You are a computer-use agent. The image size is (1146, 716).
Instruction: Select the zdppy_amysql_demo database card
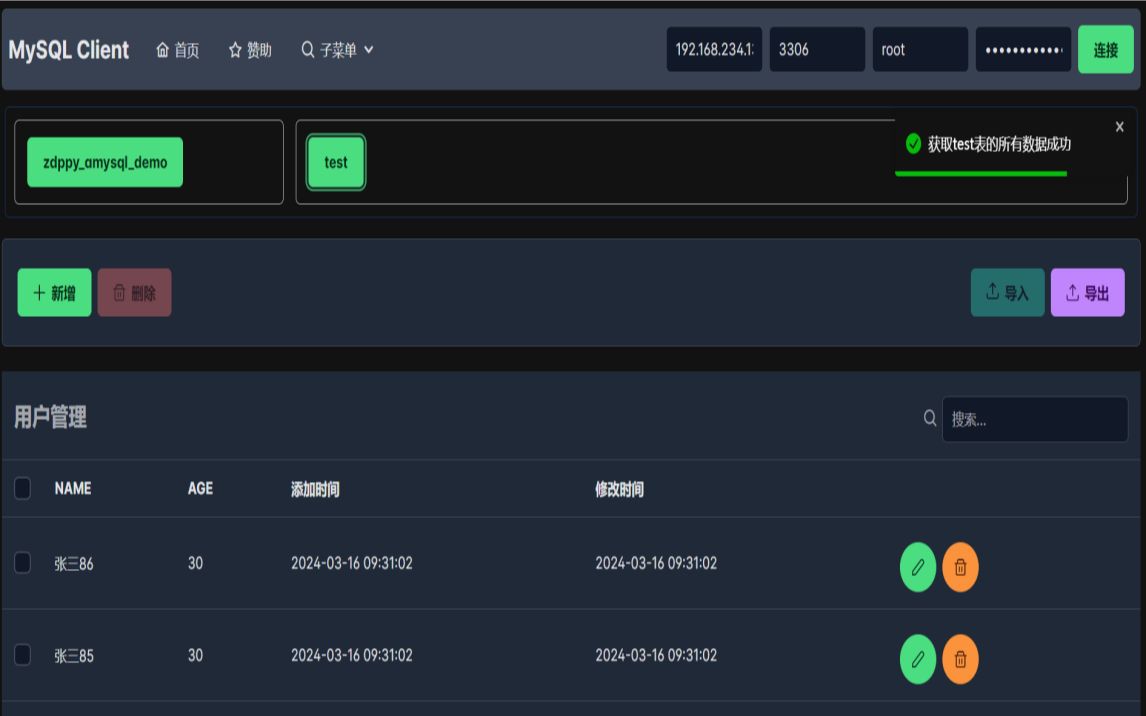(x=104, y=160)
